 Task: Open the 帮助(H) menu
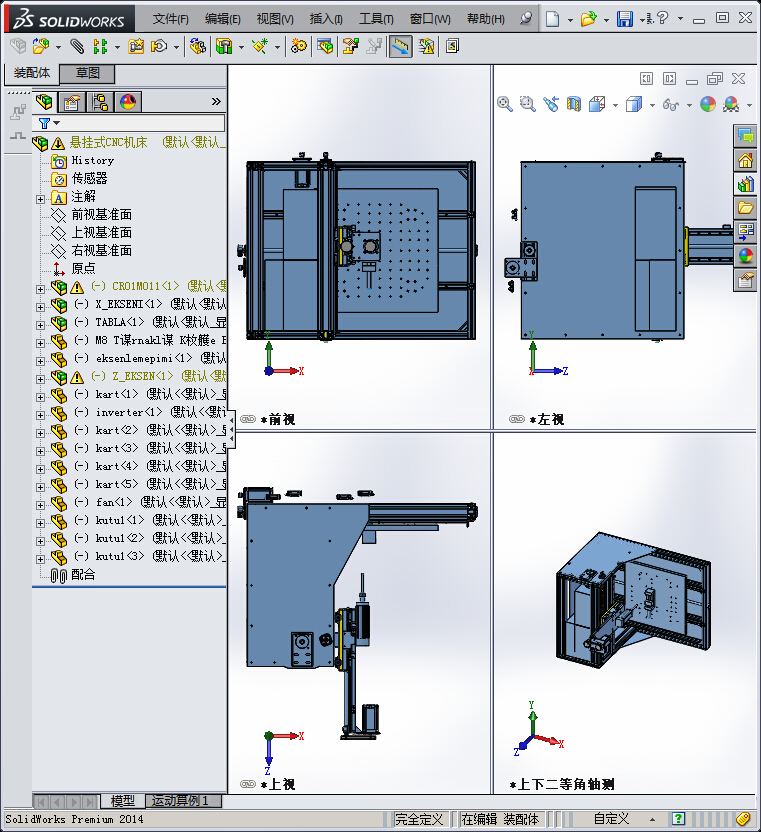tap(486, 19)
